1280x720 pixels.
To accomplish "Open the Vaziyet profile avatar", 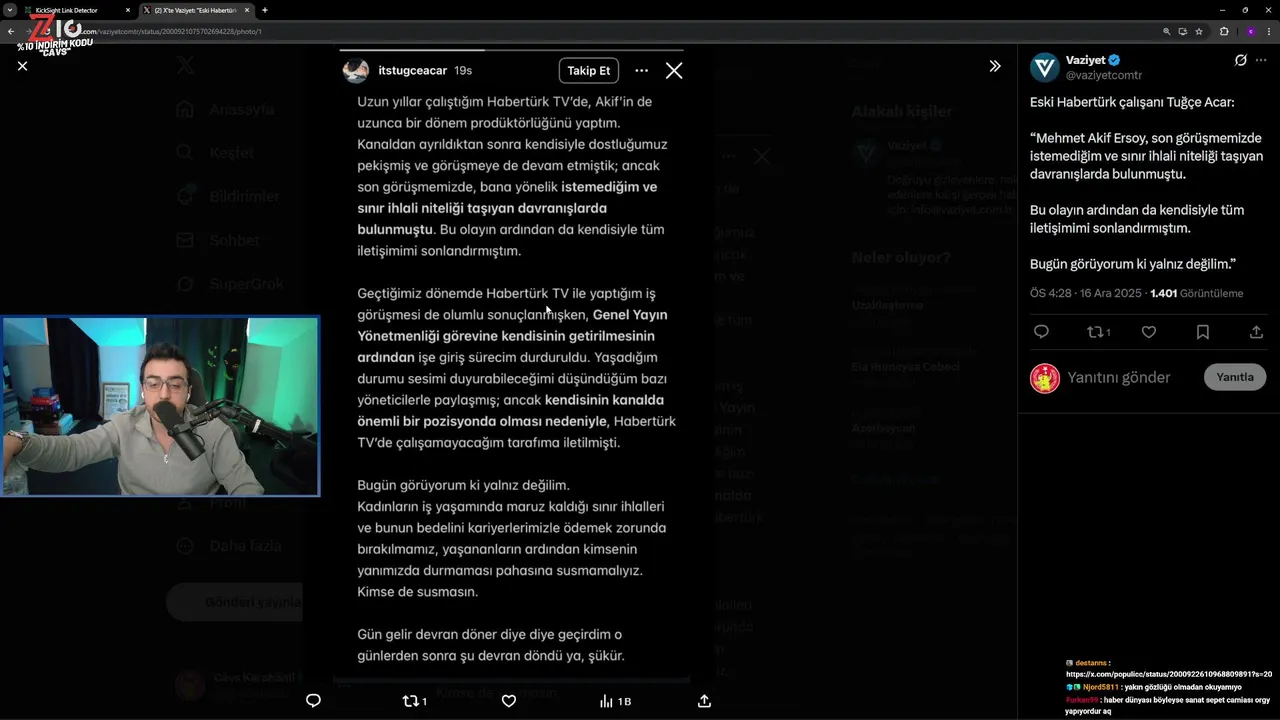I will tap(1045, 67).
